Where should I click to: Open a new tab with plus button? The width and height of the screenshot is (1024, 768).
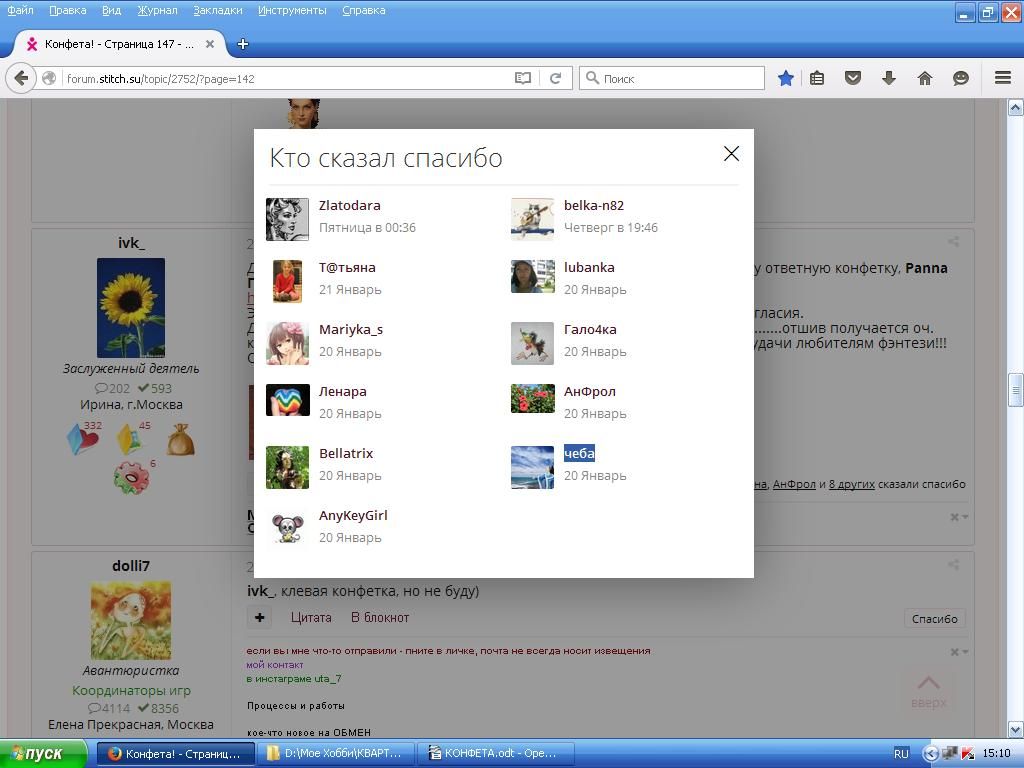click(x=242, y=44)
